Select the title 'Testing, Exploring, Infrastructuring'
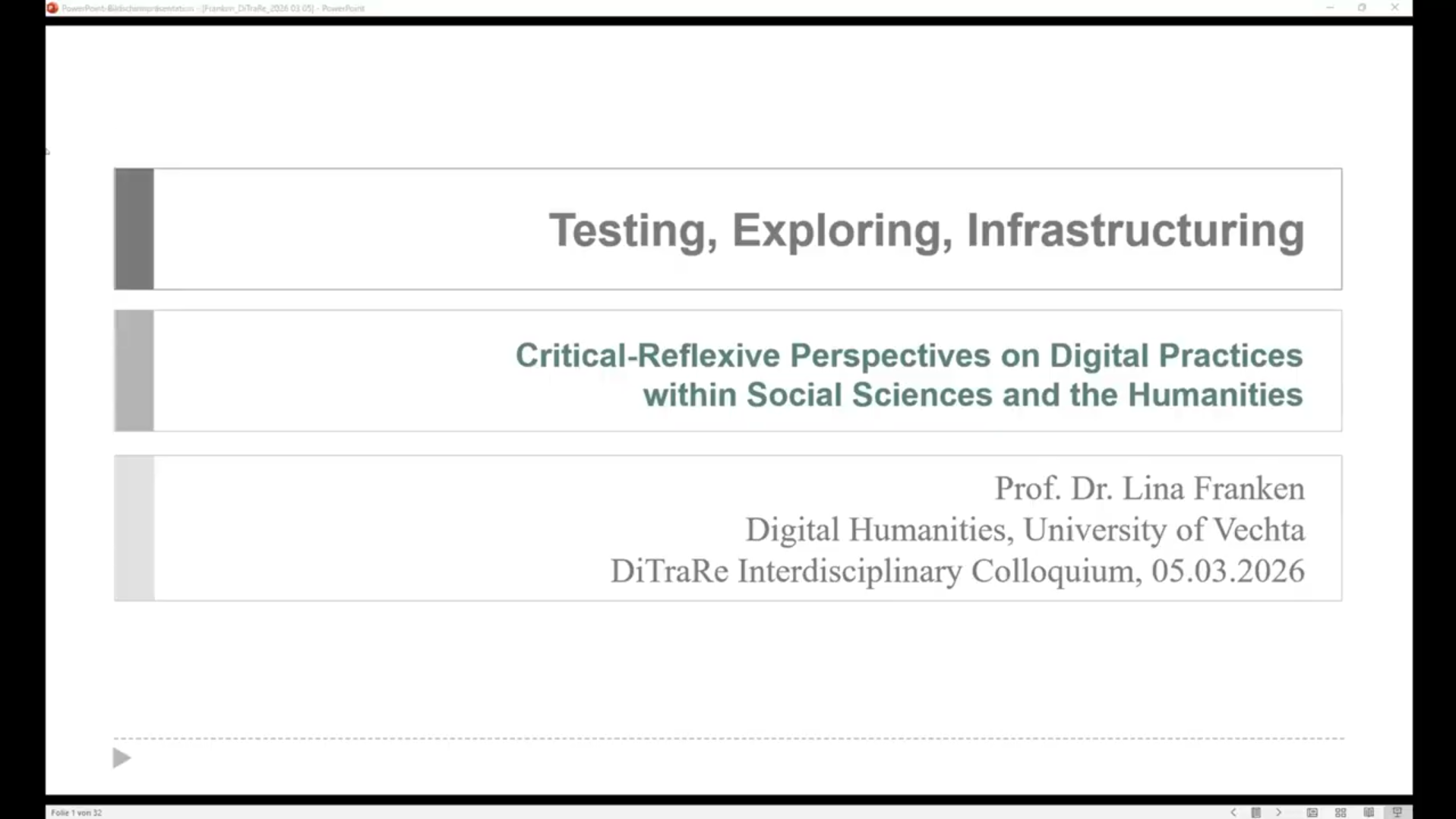 [925, 229]
